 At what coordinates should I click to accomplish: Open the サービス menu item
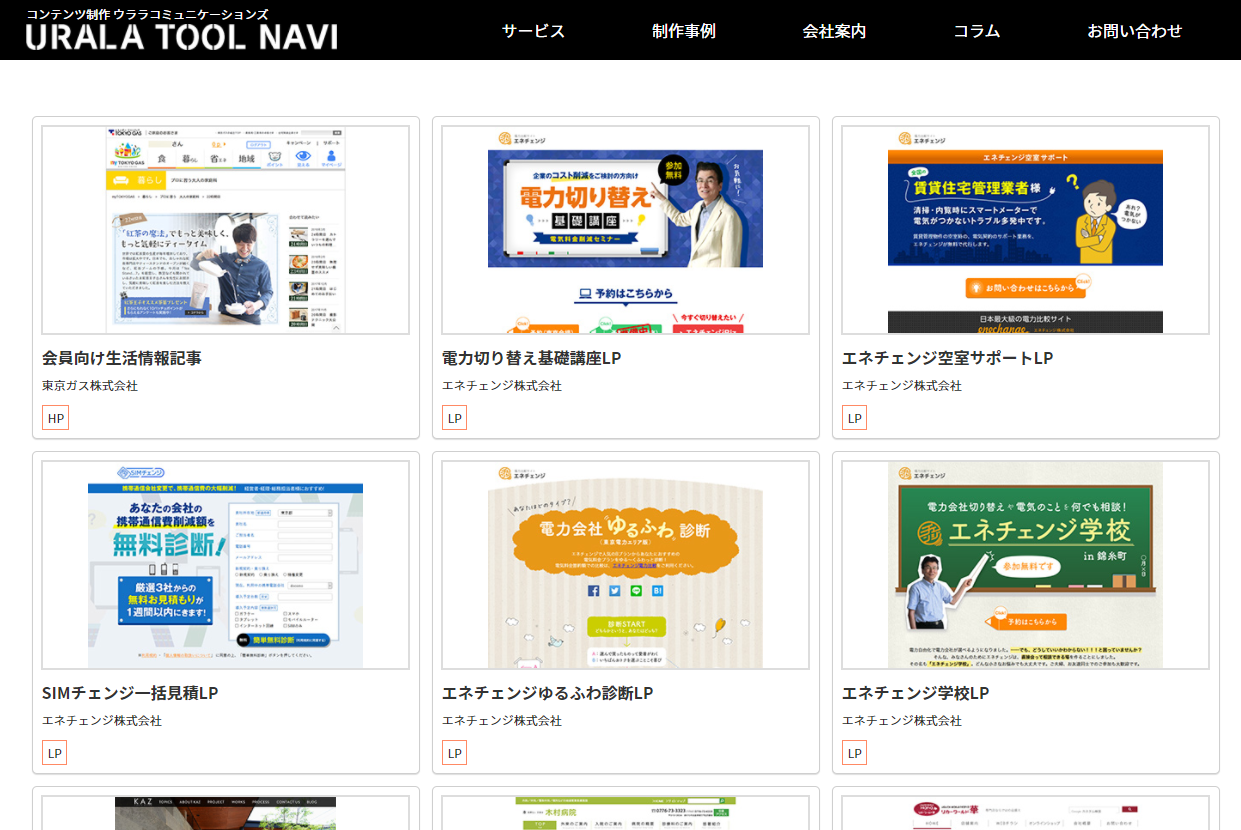coord(533,31)
